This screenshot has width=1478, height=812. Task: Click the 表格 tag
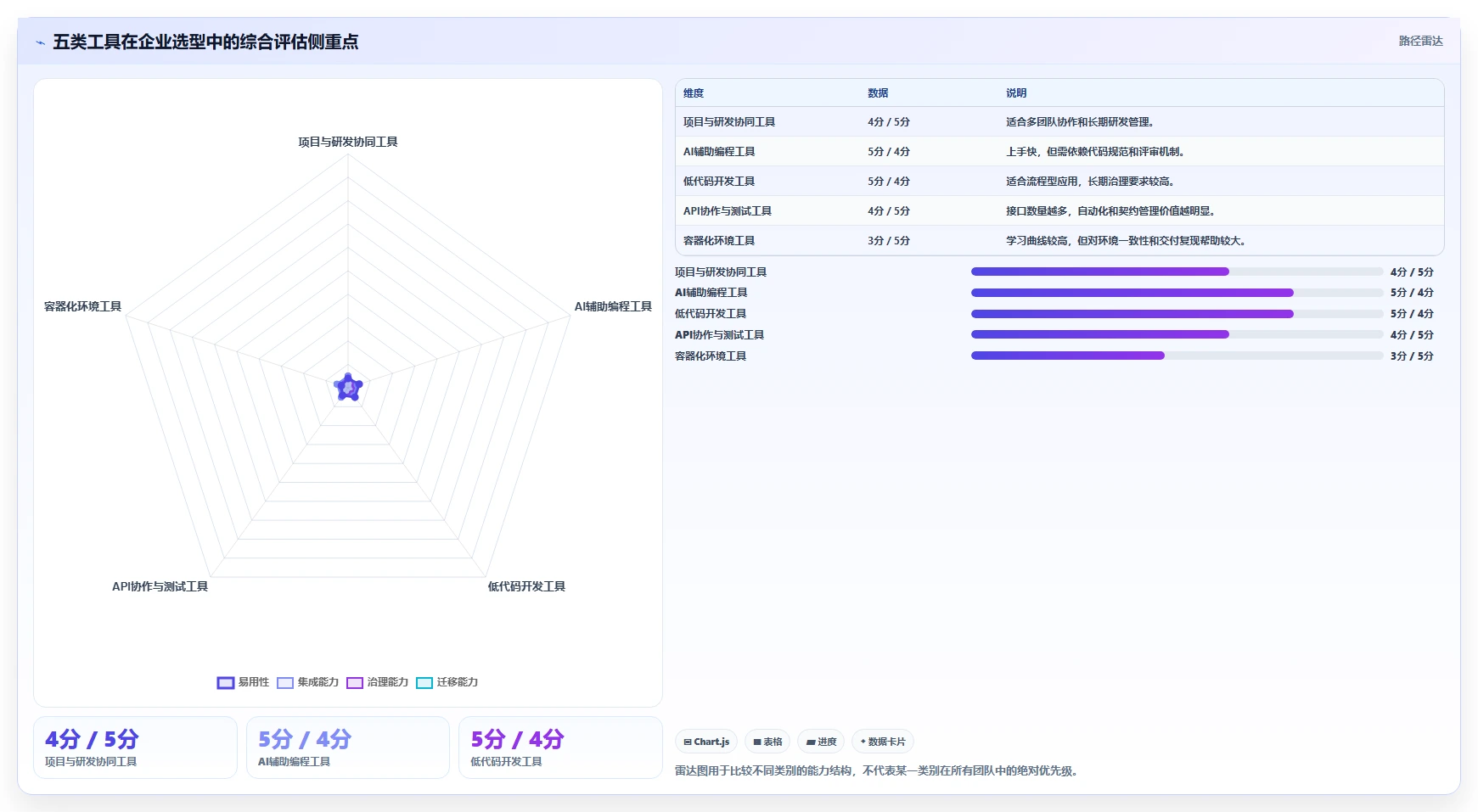[767, 742]
